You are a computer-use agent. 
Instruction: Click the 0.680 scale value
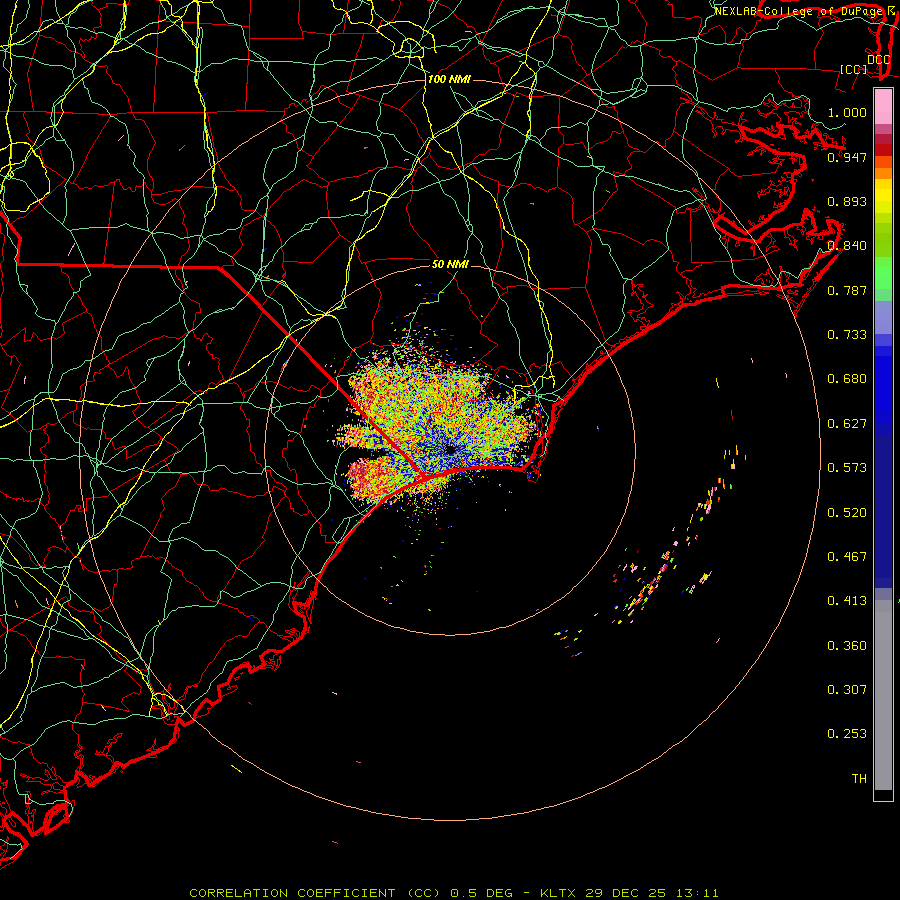pos(847,379)
